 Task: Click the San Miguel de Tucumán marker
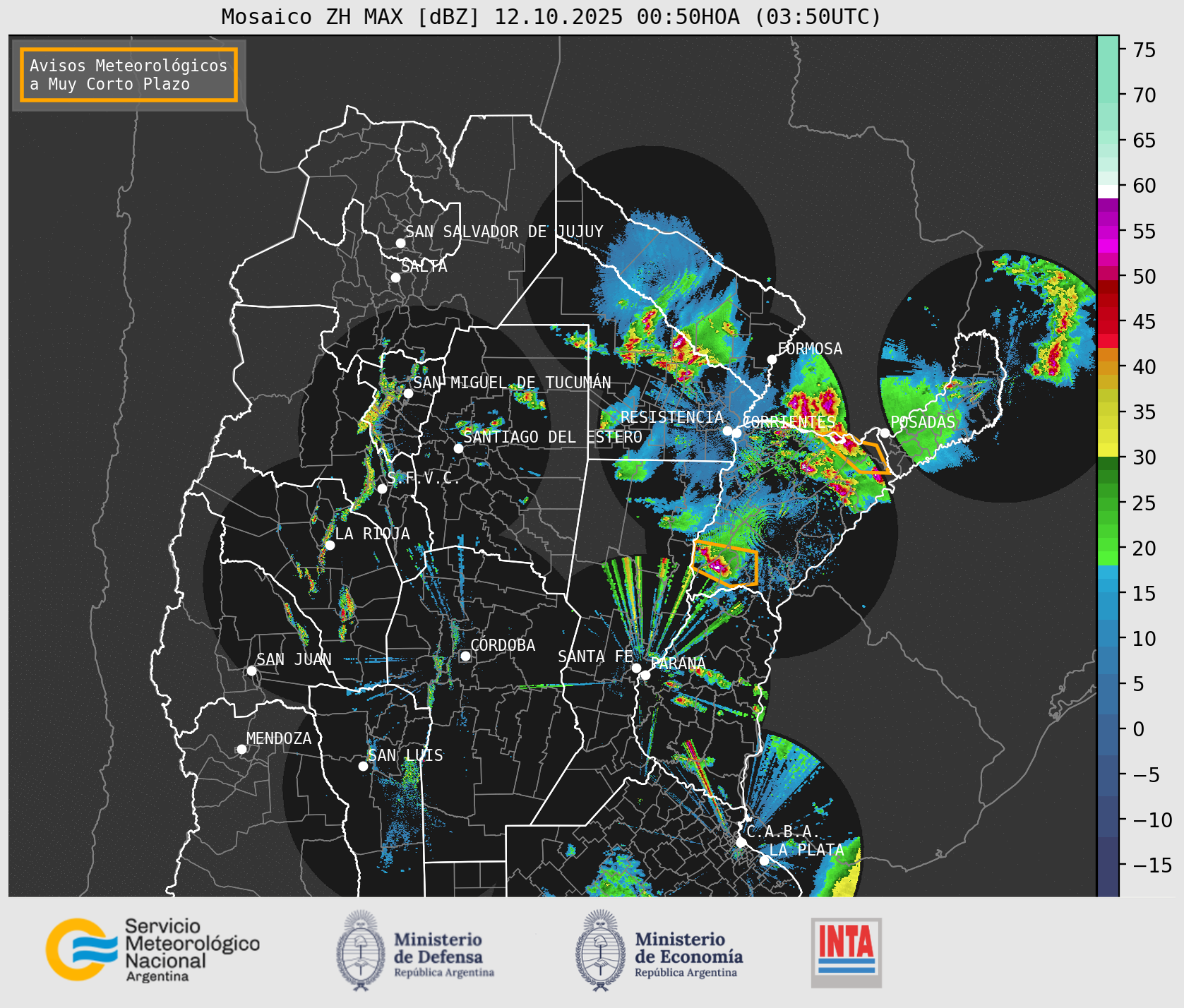[408, 393]
